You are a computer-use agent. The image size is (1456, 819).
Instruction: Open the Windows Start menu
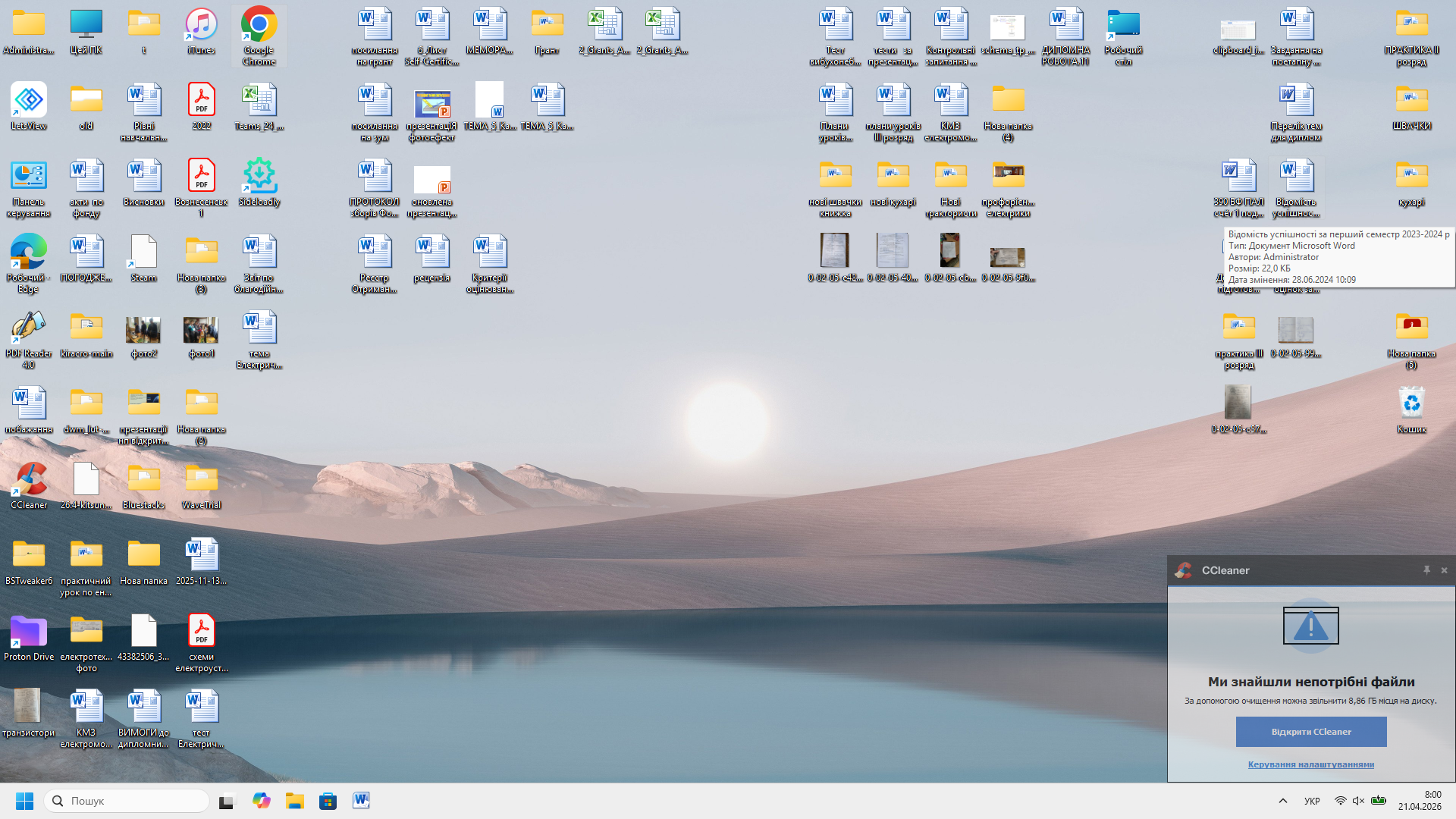(24, 801)
